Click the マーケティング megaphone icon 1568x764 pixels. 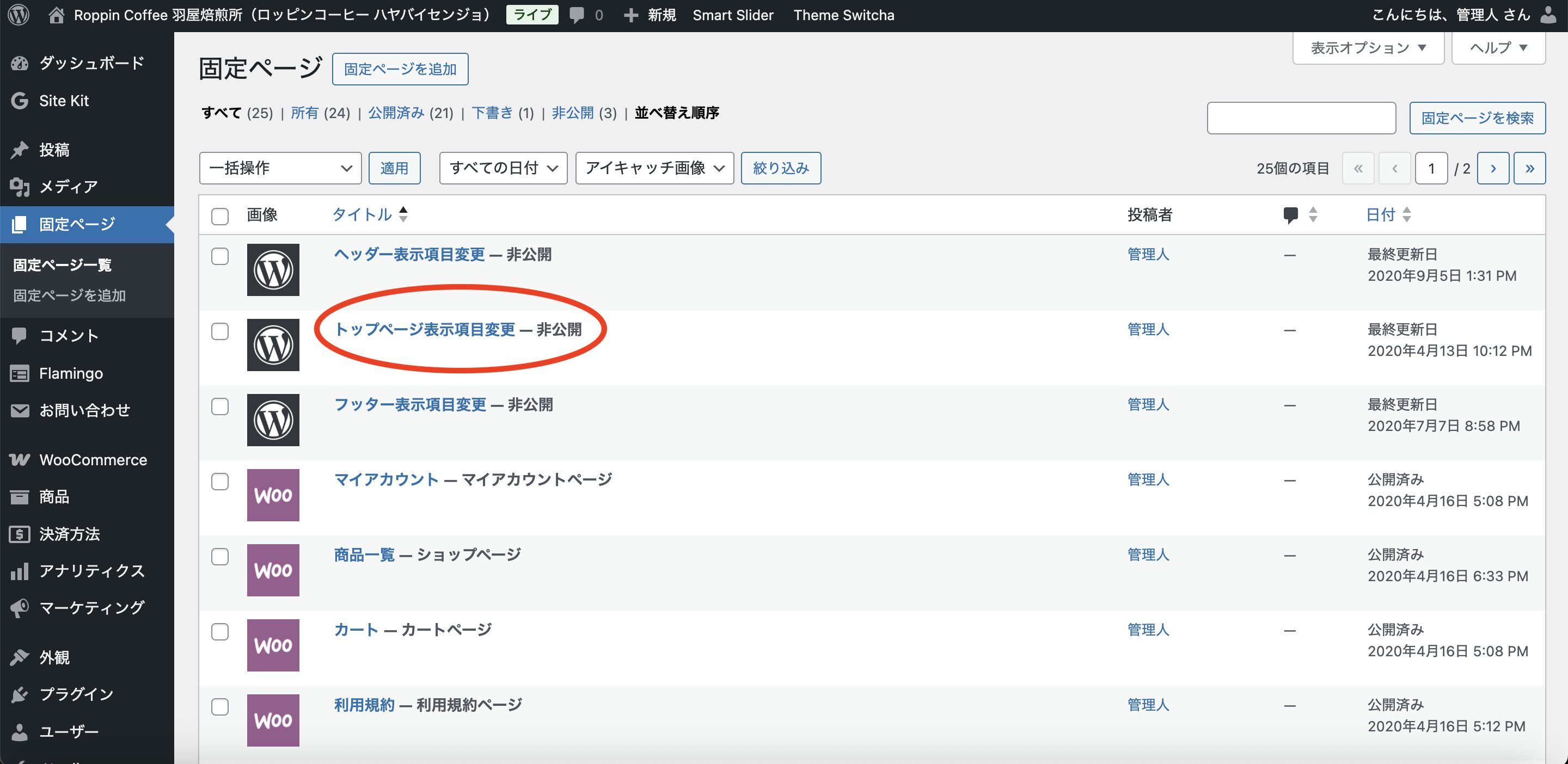tap(20, 608)
